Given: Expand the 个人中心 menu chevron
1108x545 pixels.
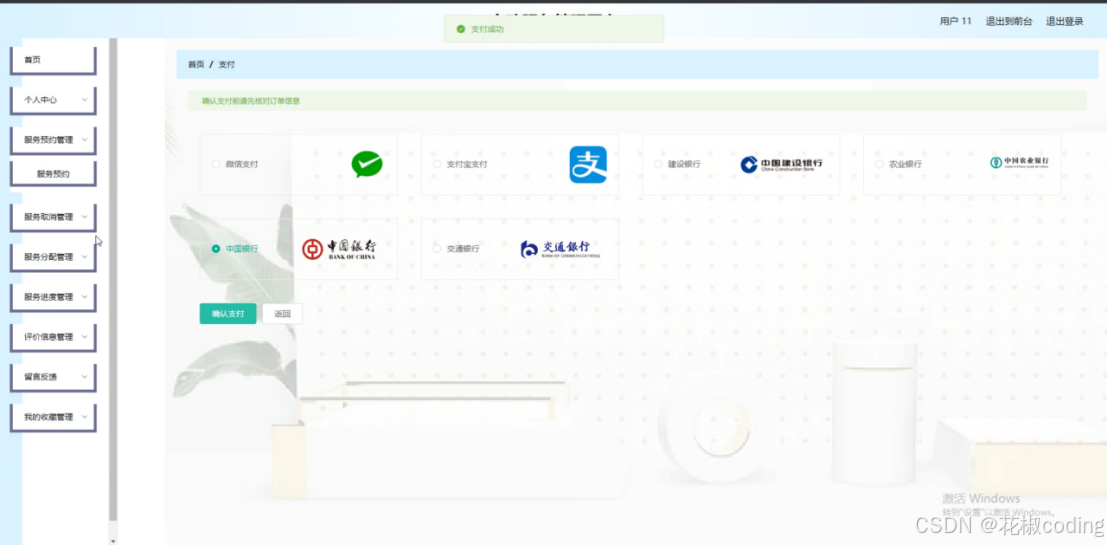Looking at the screenshot, I should pos(84,100).
